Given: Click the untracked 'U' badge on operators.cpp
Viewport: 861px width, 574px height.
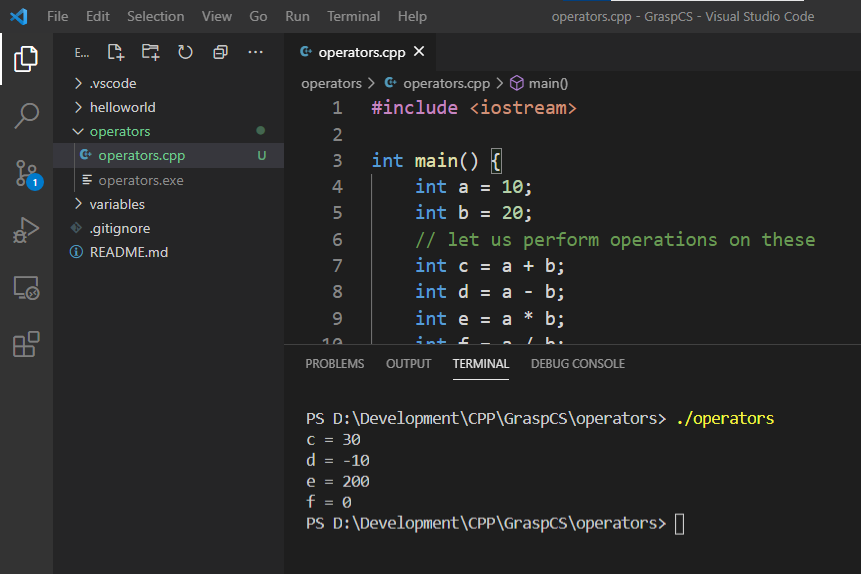Looking at the screenshot, I should pos(262,156).
